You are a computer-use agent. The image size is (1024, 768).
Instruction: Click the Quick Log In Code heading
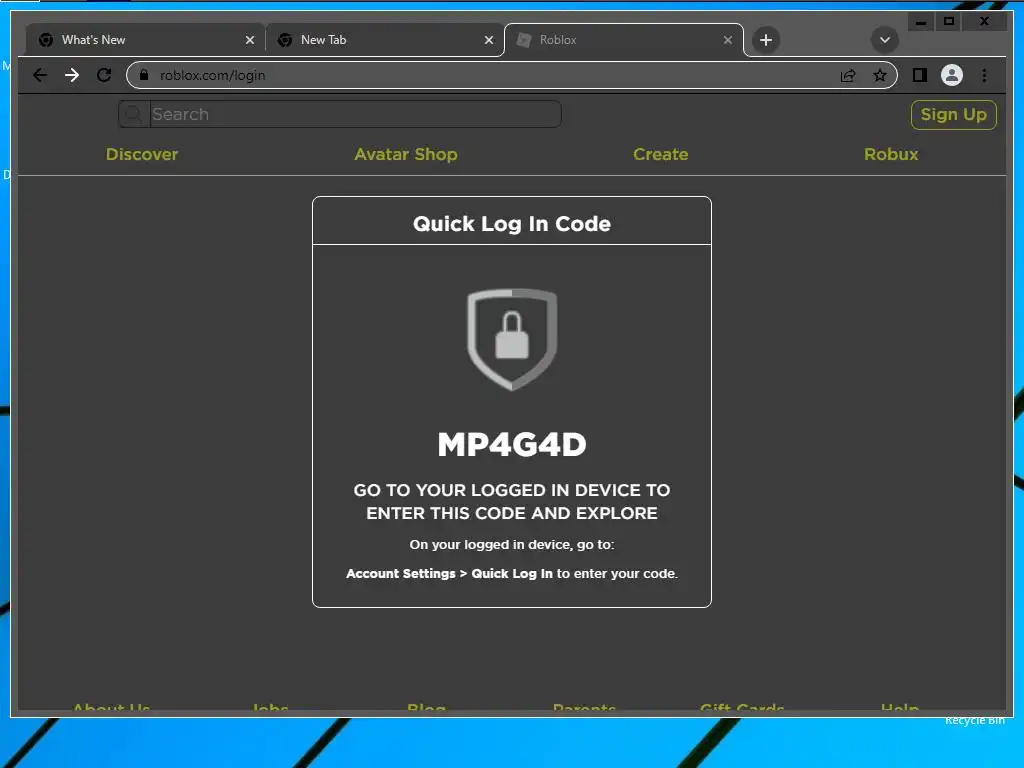point(512,224)
